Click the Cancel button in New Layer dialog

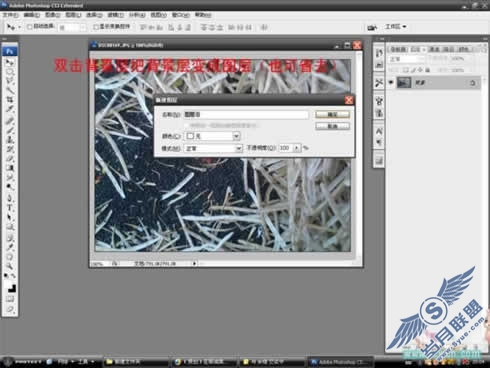tap(332, 126)
